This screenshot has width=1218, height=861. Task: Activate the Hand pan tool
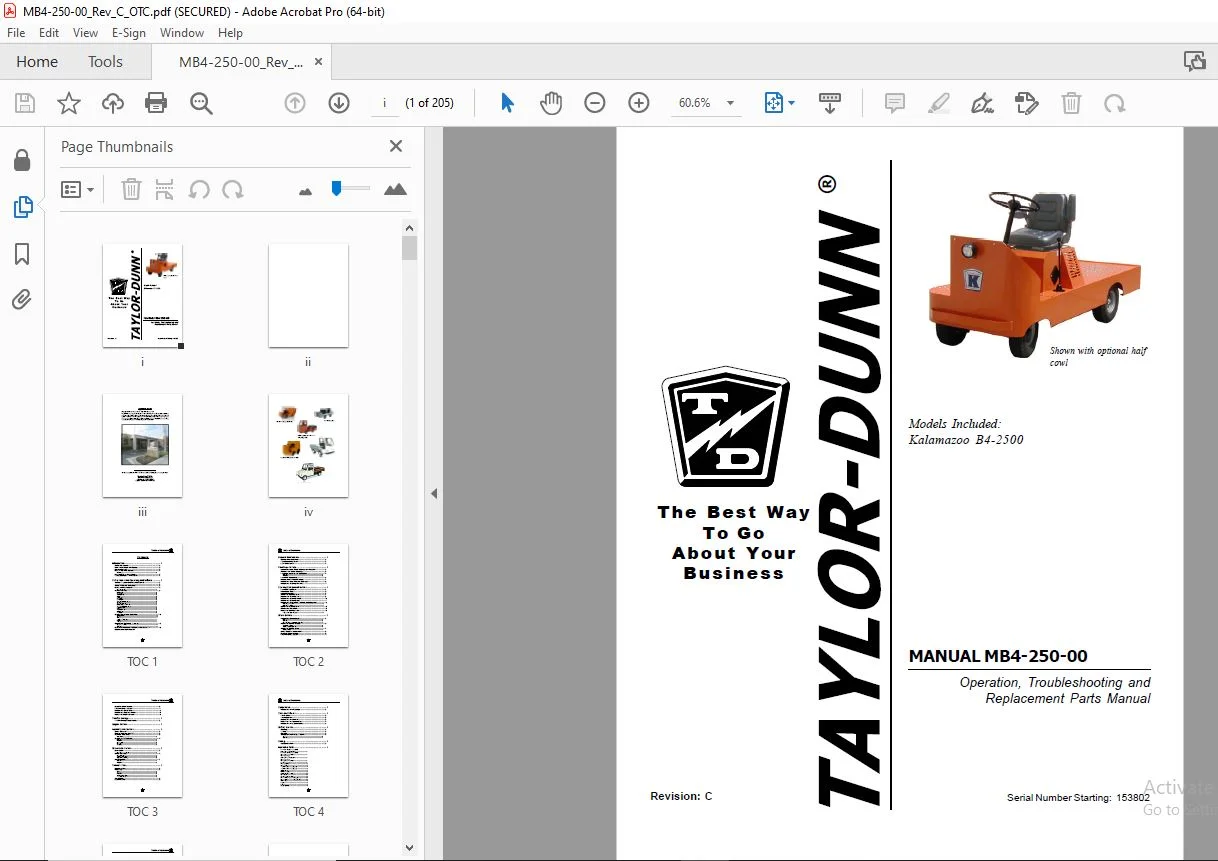click(x=551, y=103)
